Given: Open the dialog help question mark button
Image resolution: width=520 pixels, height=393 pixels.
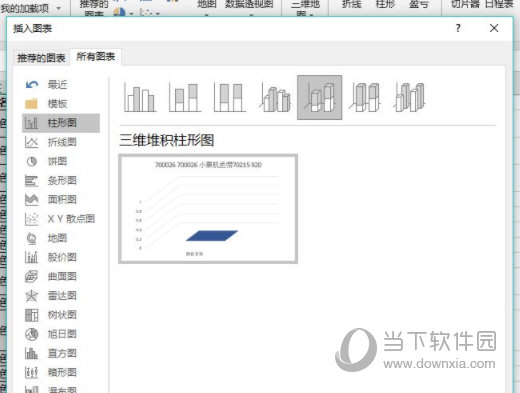Looking at the screenshot, I should click(x=458, y=28).
